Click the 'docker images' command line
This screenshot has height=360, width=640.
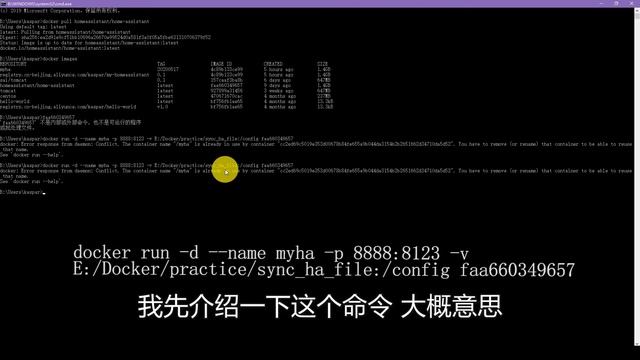pos(39,59)
